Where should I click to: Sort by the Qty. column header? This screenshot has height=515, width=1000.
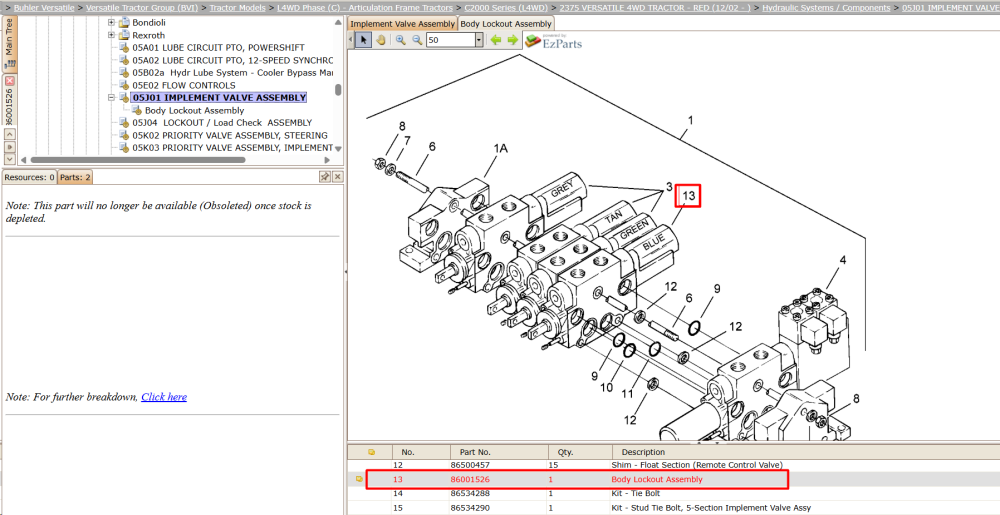[x=580, y=452]
